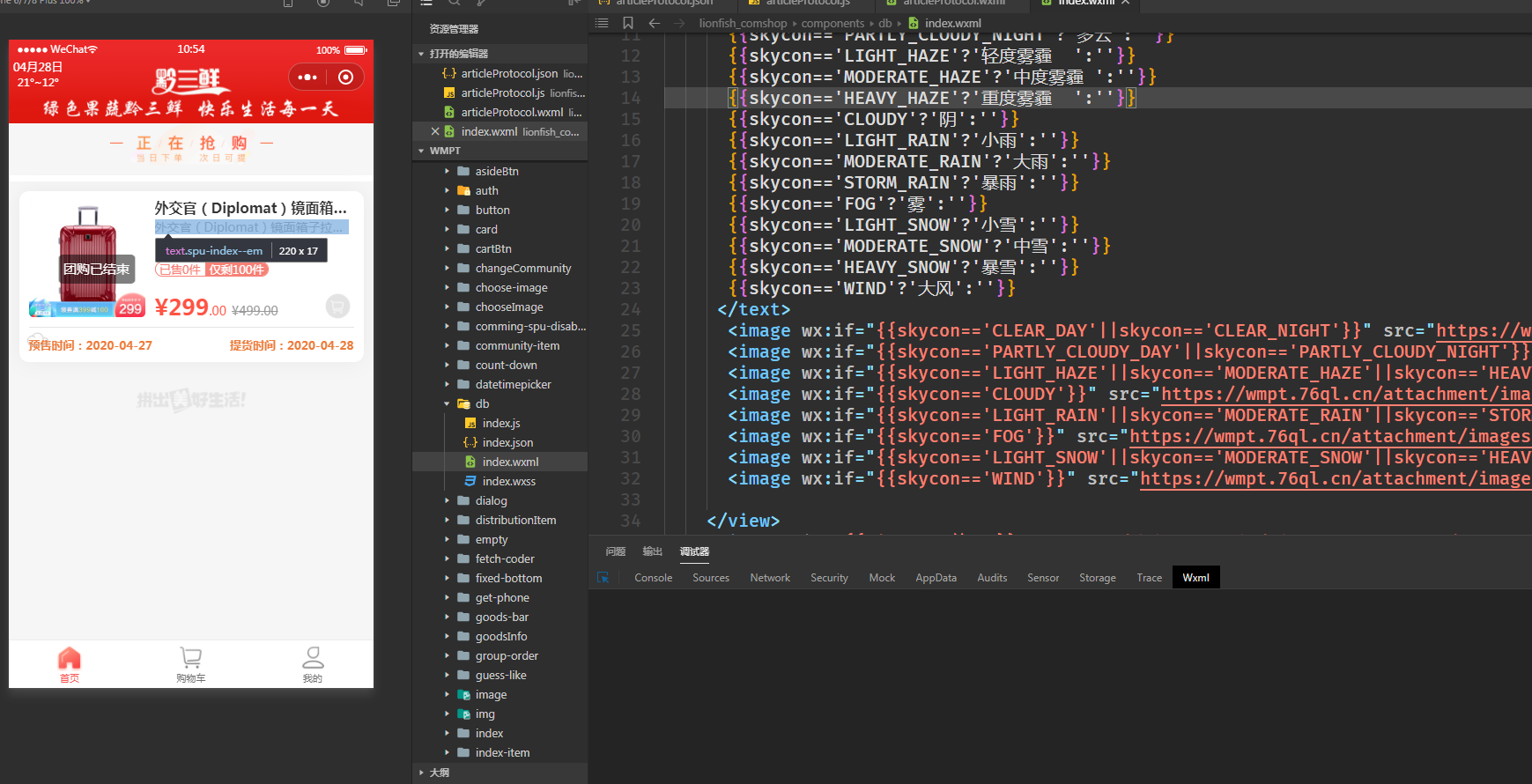Close index.wxml in the open editors list
Image resolution: width=1532 pixels, height=784 pixels.
(435, 131)
